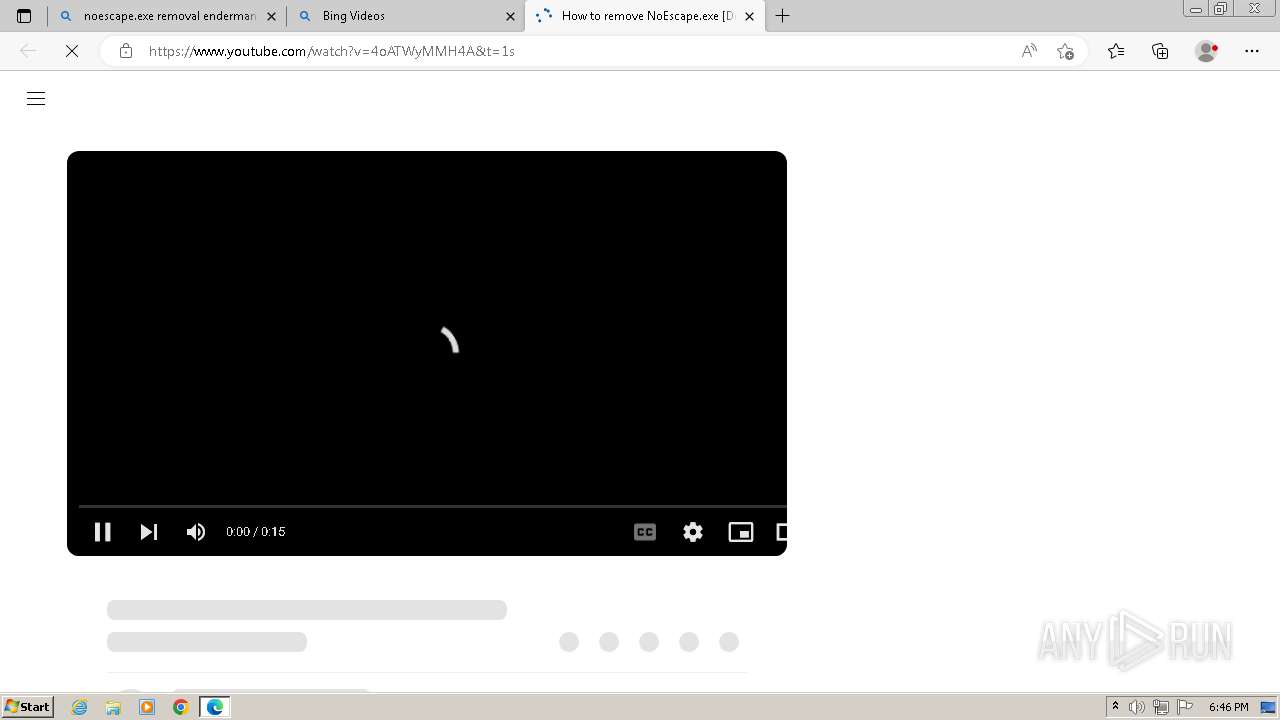Open Read aloud in address bar
Viewport: 1280px width, 720px height.
coord(1029,51)
